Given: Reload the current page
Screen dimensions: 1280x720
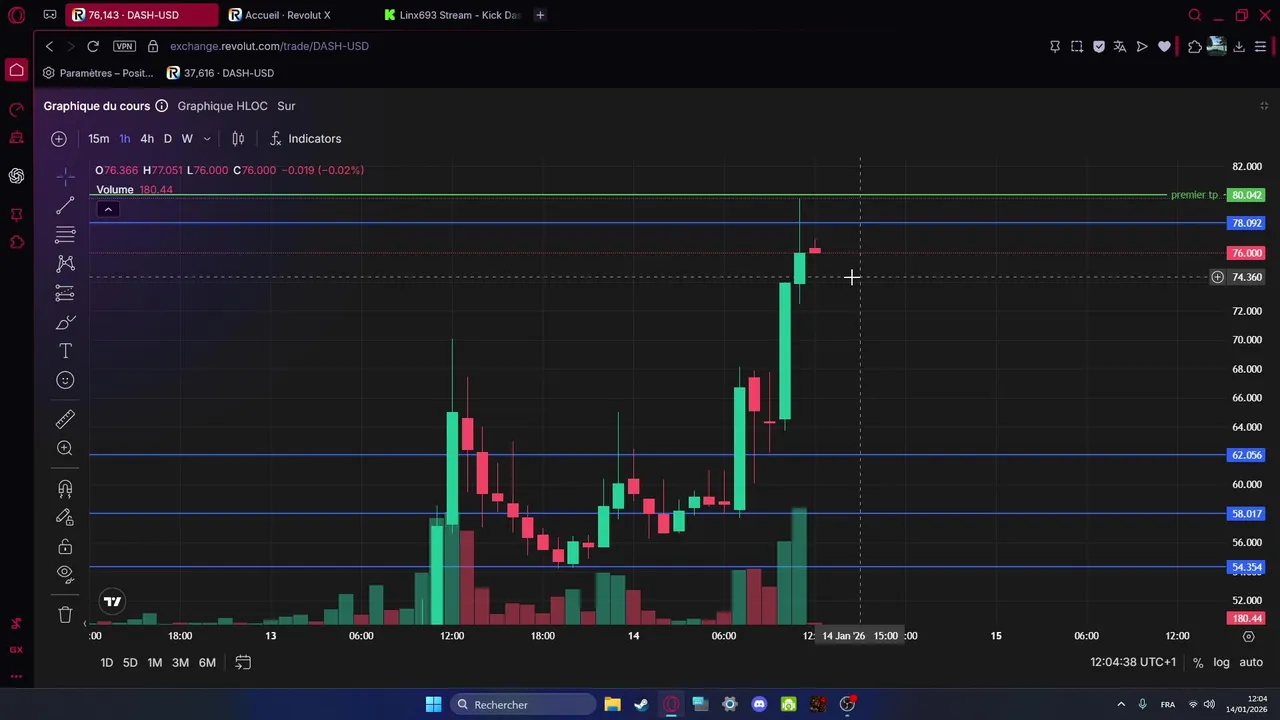Looking at the screenshot, I should 93,46.
